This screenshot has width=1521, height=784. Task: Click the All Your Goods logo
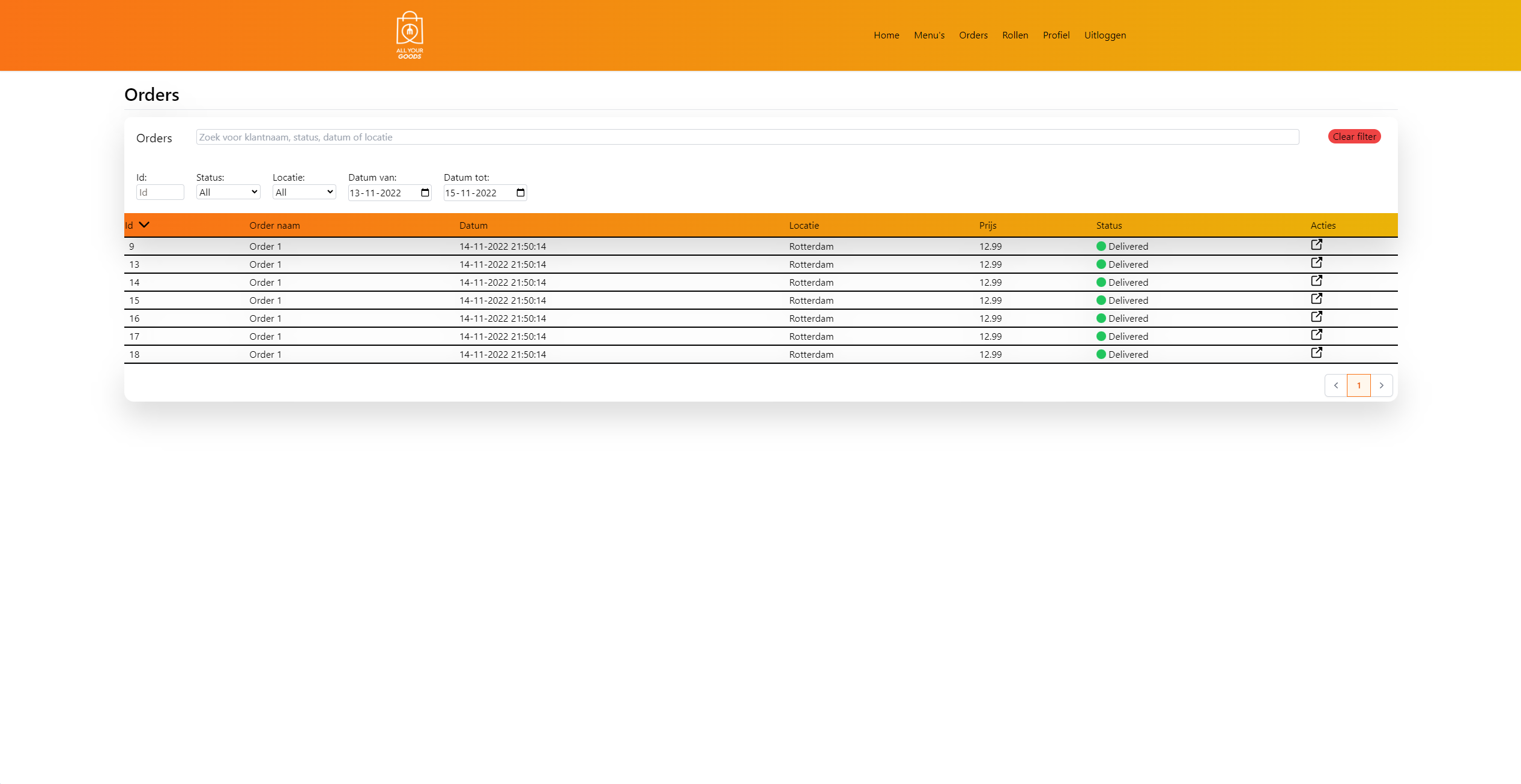click(410, 35)
